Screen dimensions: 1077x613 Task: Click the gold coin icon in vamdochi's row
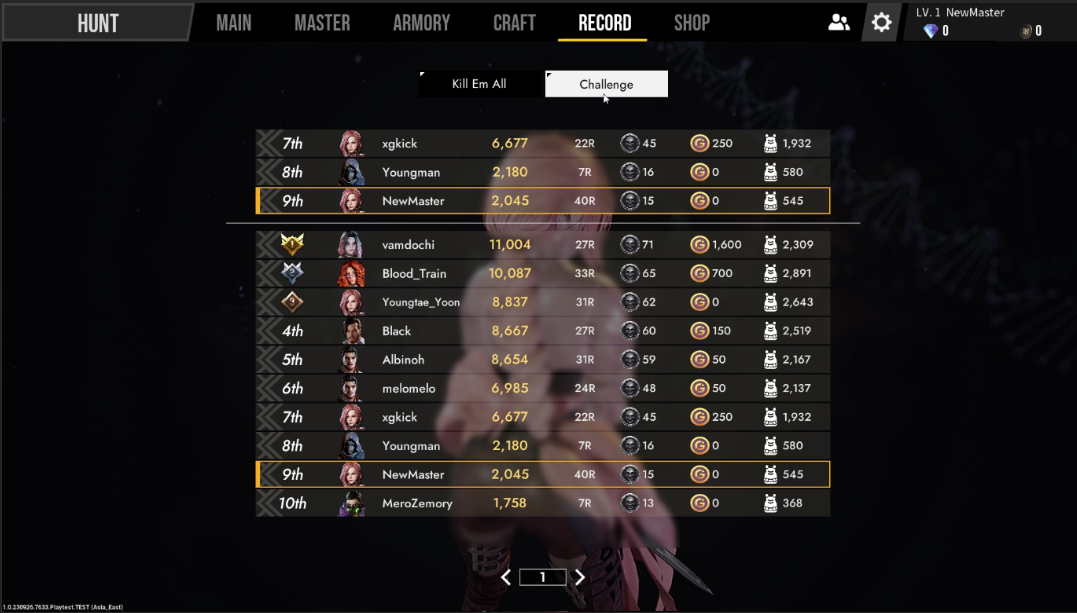(699, 244)
